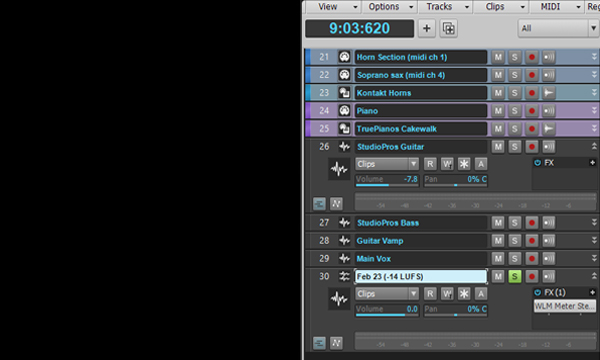The width and height of the screenshot is (600, 360).
Task: Click Kontakt Horns synth track icon
Action: tap(344, 93)
